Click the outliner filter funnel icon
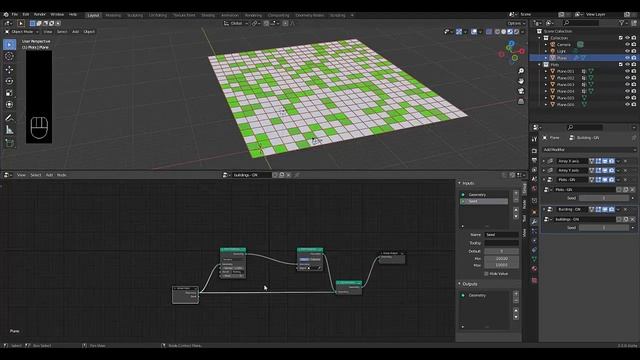The height and width of the screenshot is (360, 640). pyautogui.click(x=622, y=23)
